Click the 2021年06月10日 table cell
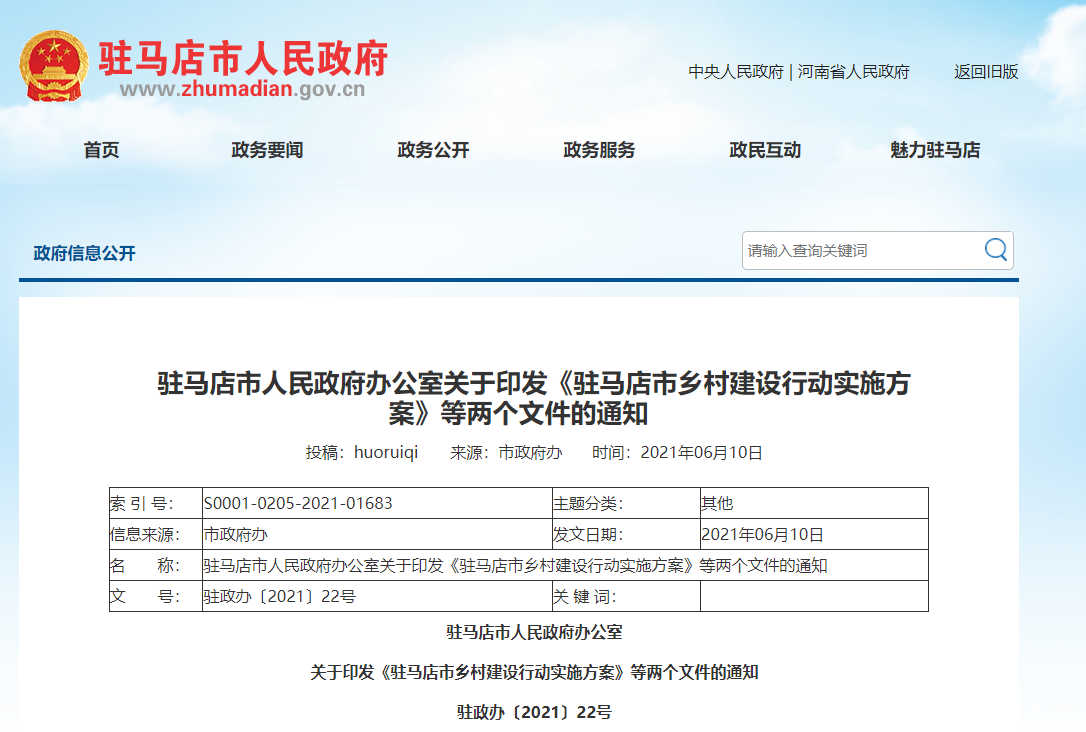The height and width of the screenshot is (732, 1086). 814,535
